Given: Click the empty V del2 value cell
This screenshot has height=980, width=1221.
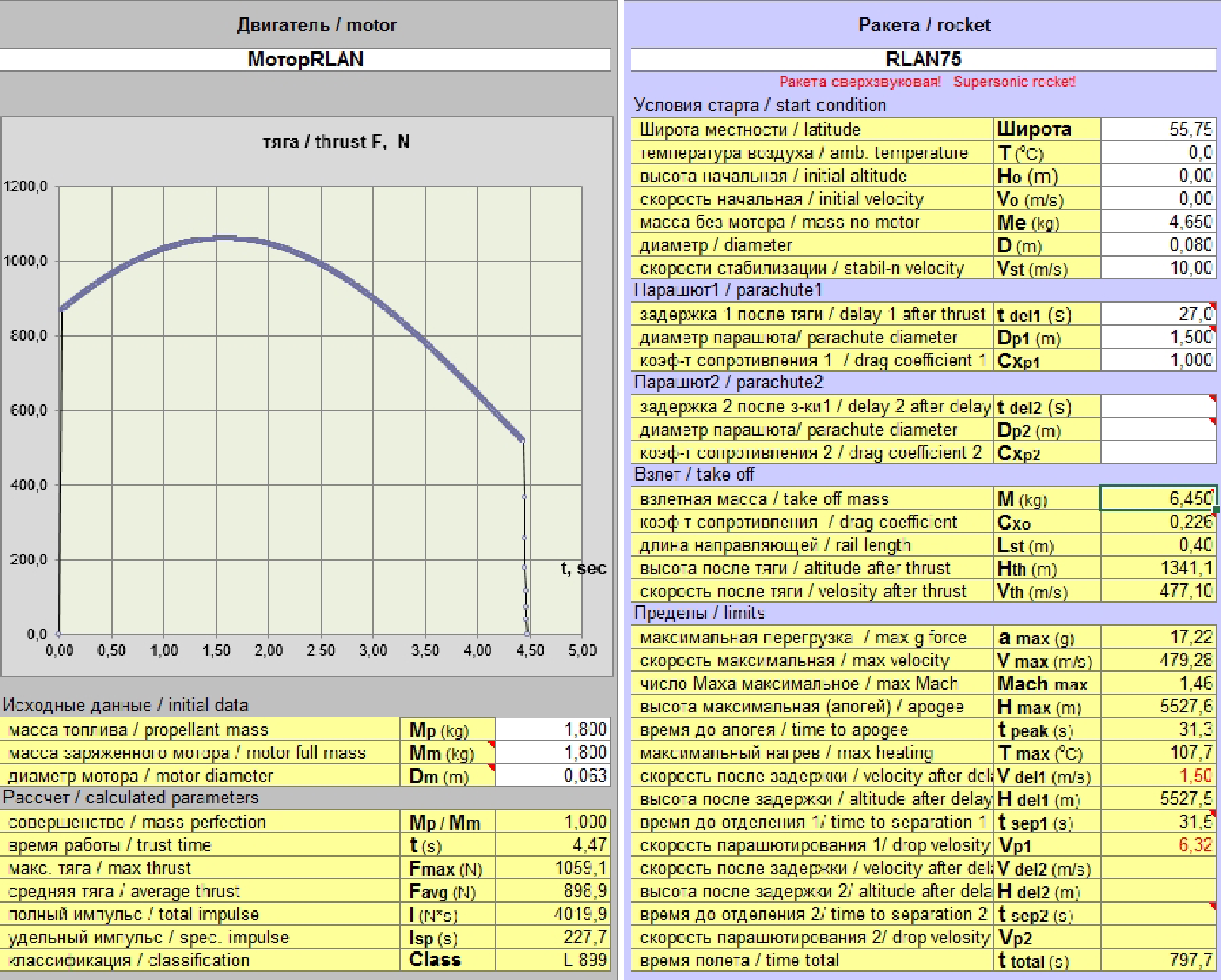Looking at the screenshot, I should click(1158, 868).
